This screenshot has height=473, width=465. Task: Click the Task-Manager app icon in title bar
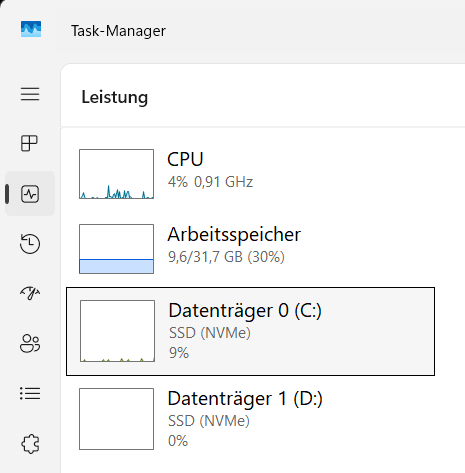coord(31,29)
